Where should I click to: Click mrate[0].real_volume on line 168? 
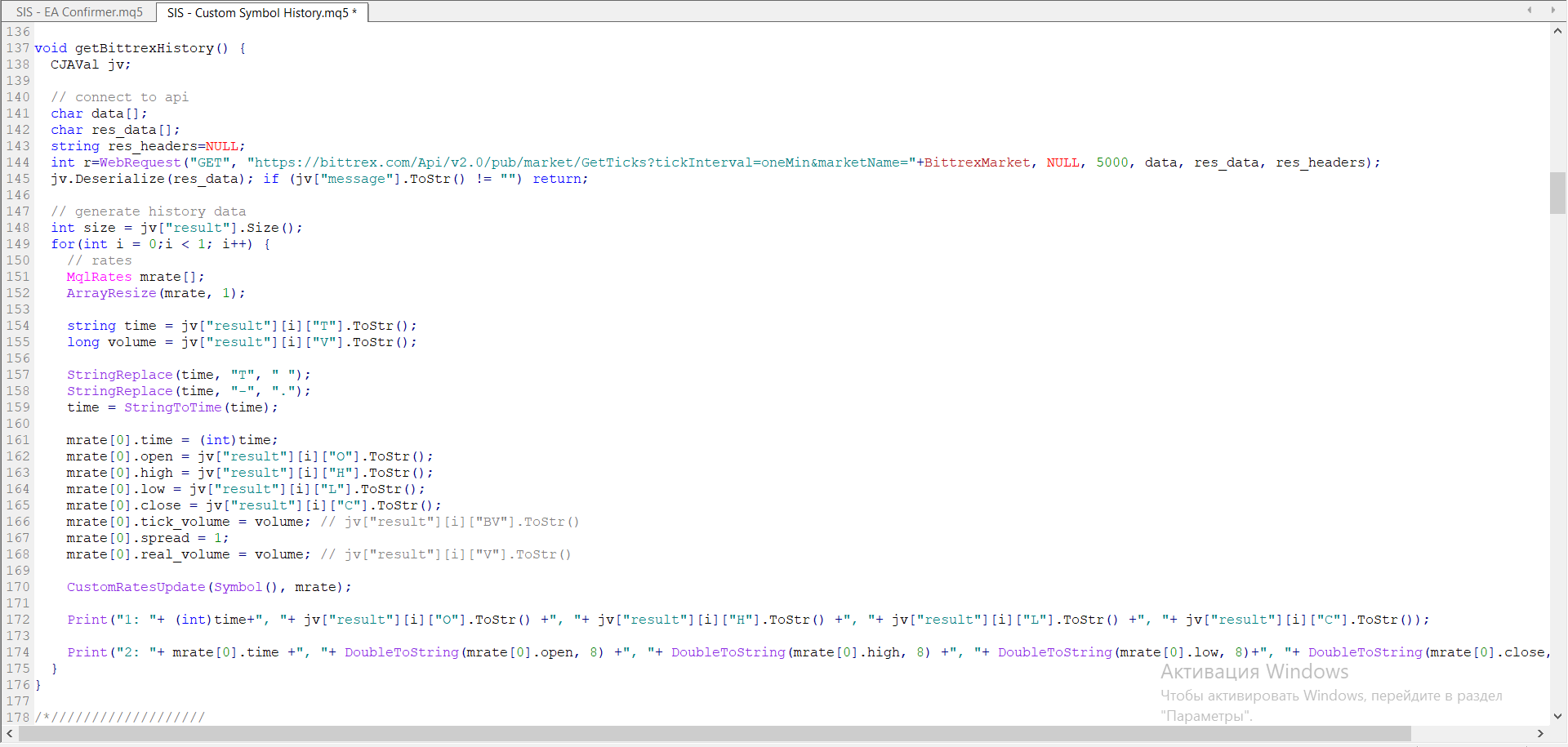tap(148, 554)
